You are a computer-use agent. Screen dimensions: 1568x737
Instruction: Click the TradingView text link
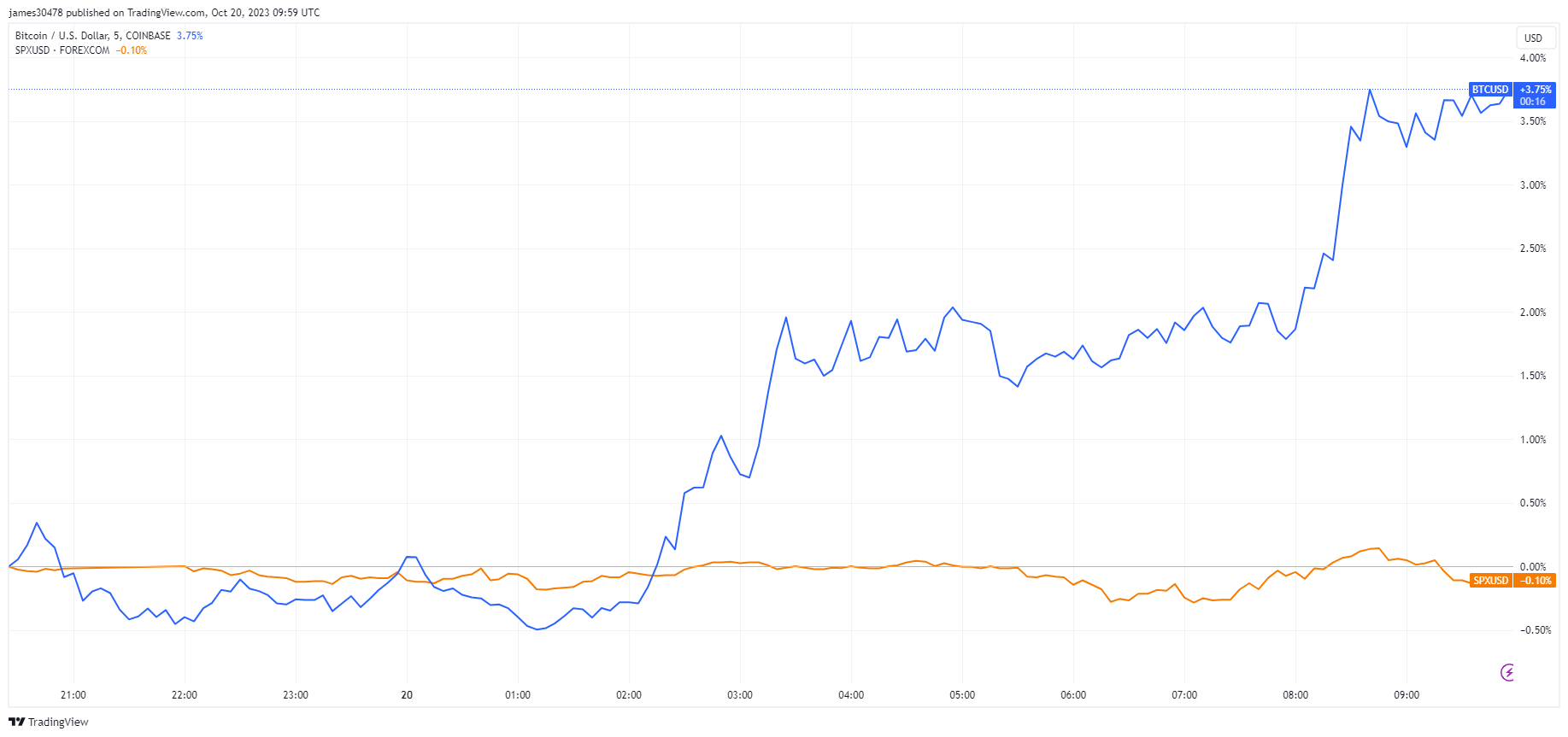point(58,722)
